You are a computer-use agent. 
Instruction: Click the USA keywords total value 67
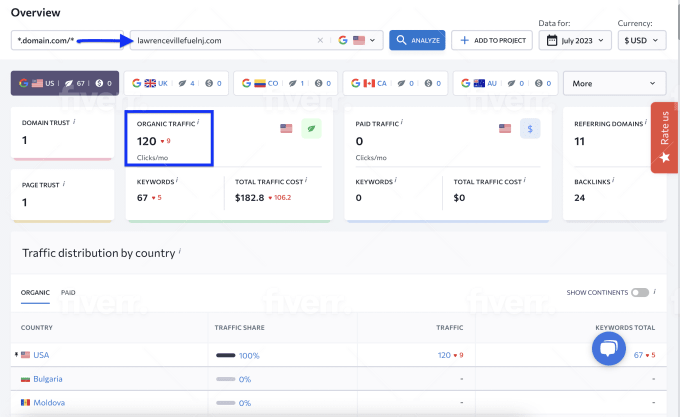tap(638, 355)
